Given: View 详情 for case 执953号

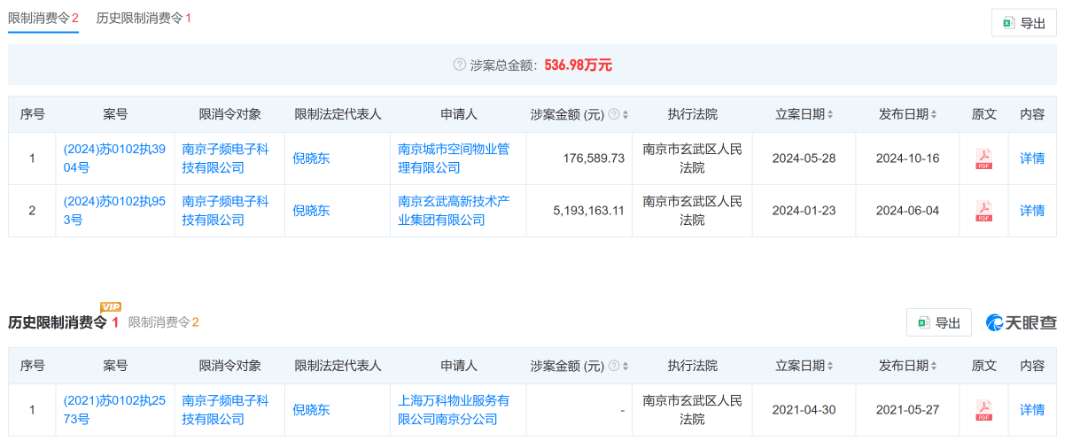Looking at the screenshot, I should (1032, 211).
